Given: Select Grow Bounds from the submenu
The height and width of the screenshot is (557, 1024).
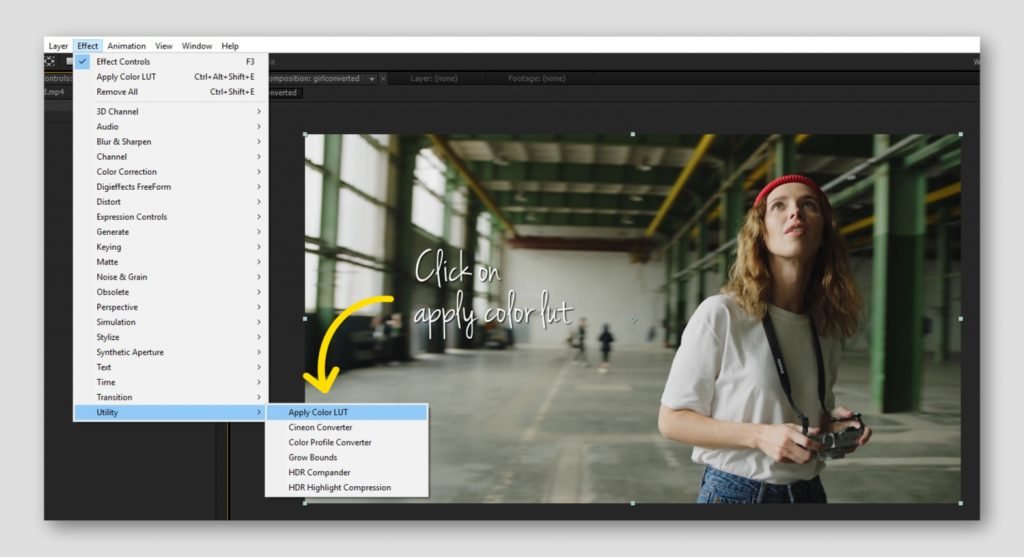Looking at the screenshot, I should 312,457.
